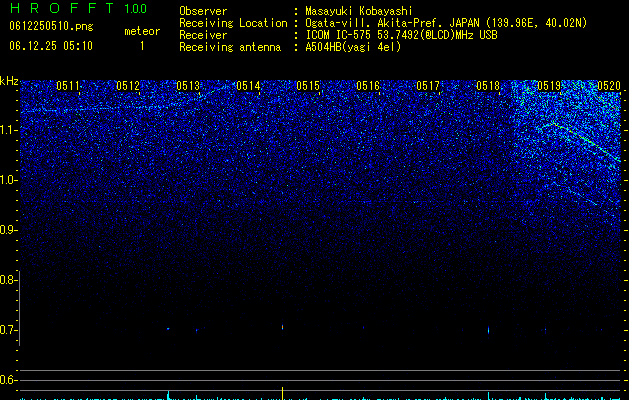The height and width of the screenshot is (400, 629).
Task: Click the 0518 time axis label
Action: pos(488,86)
